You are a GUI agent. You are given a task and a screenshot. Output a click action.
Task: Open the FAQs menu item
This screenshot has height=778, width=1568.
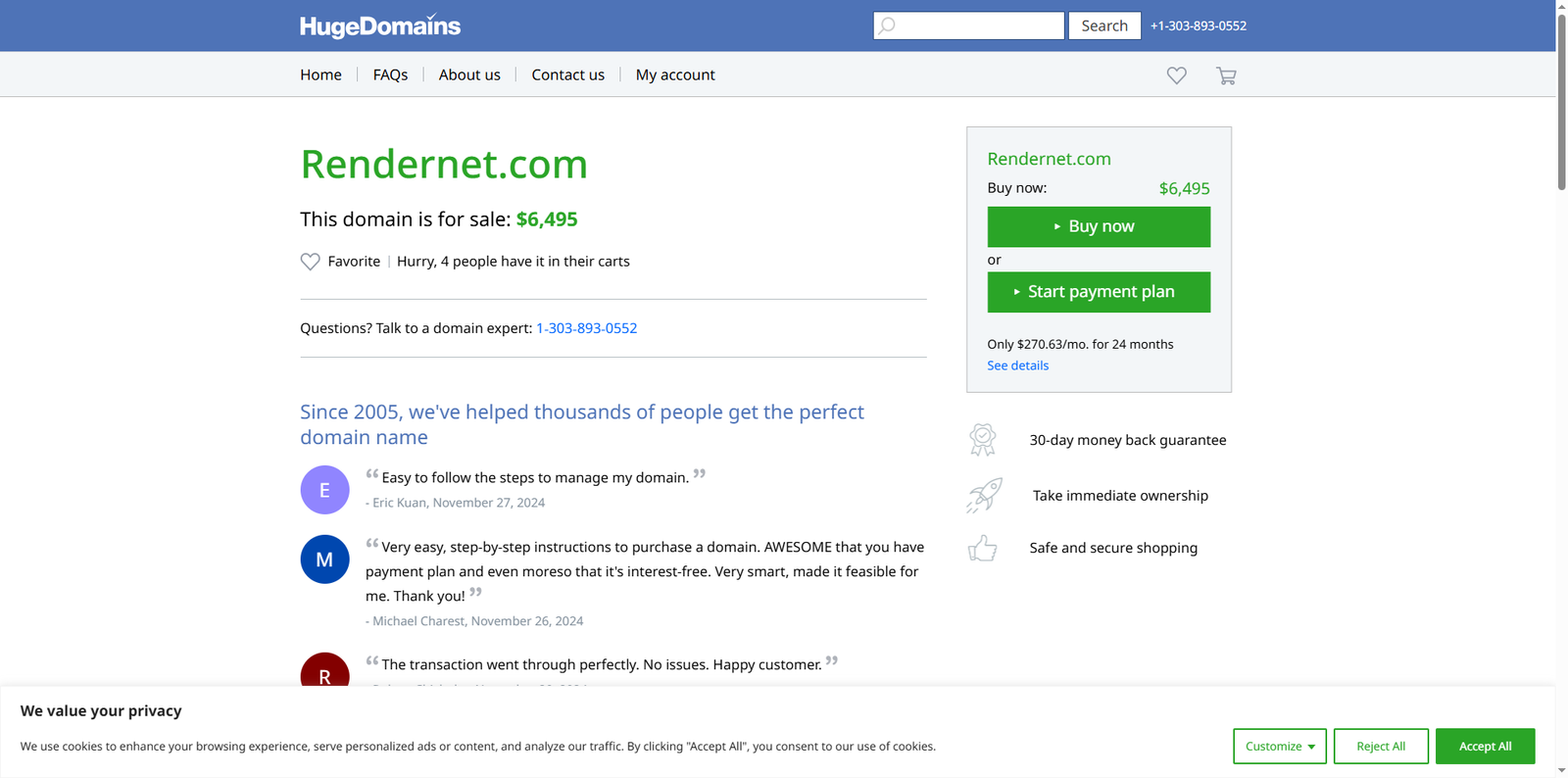click(390, 74)
